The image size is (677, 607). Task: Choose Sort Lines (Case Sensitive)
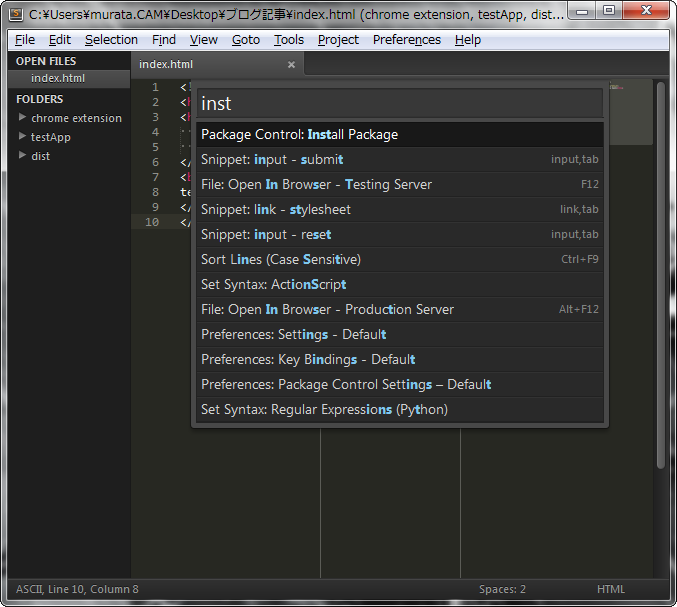(400, 259)
